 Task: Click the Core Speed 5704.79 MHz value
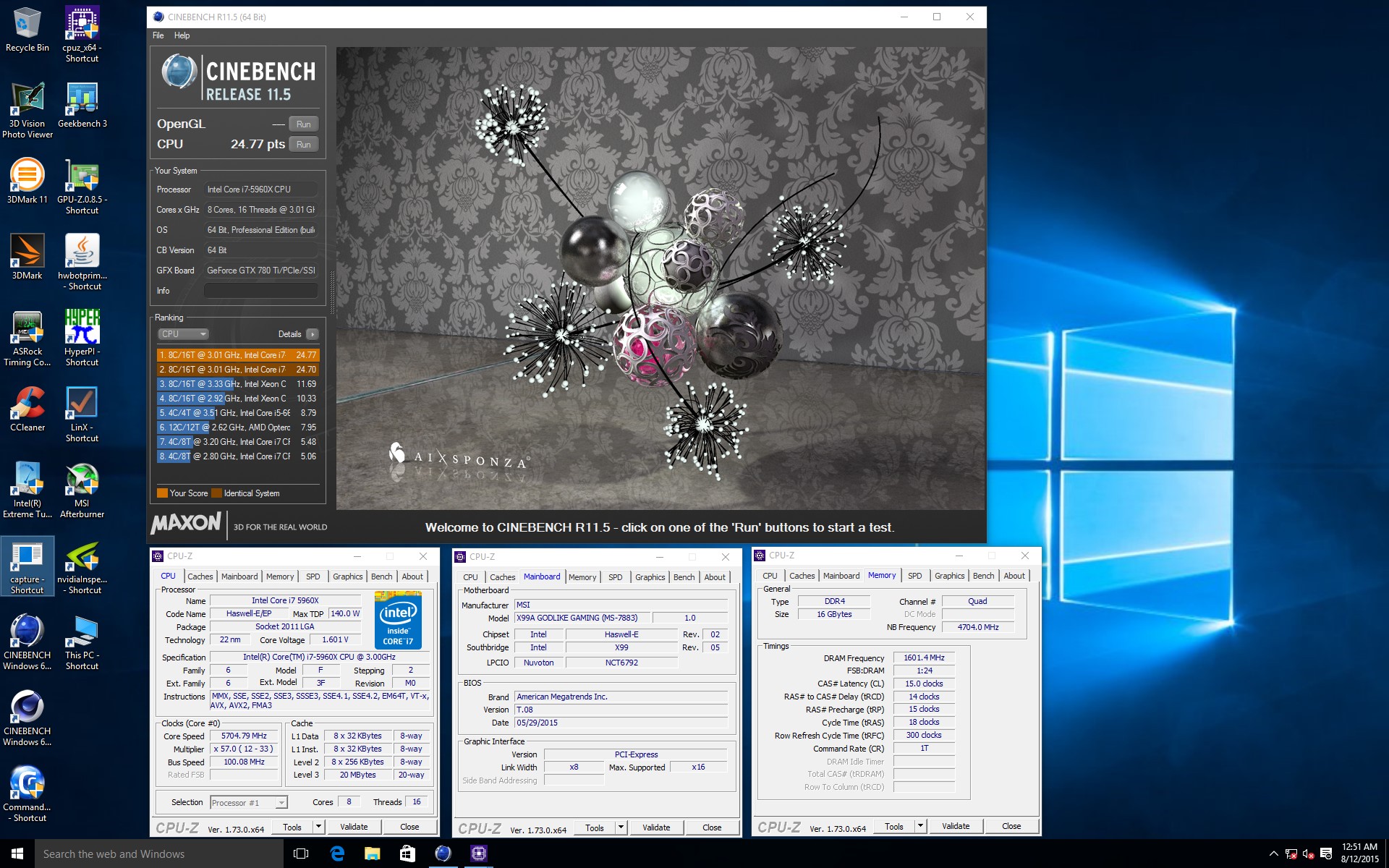(245, 736)
